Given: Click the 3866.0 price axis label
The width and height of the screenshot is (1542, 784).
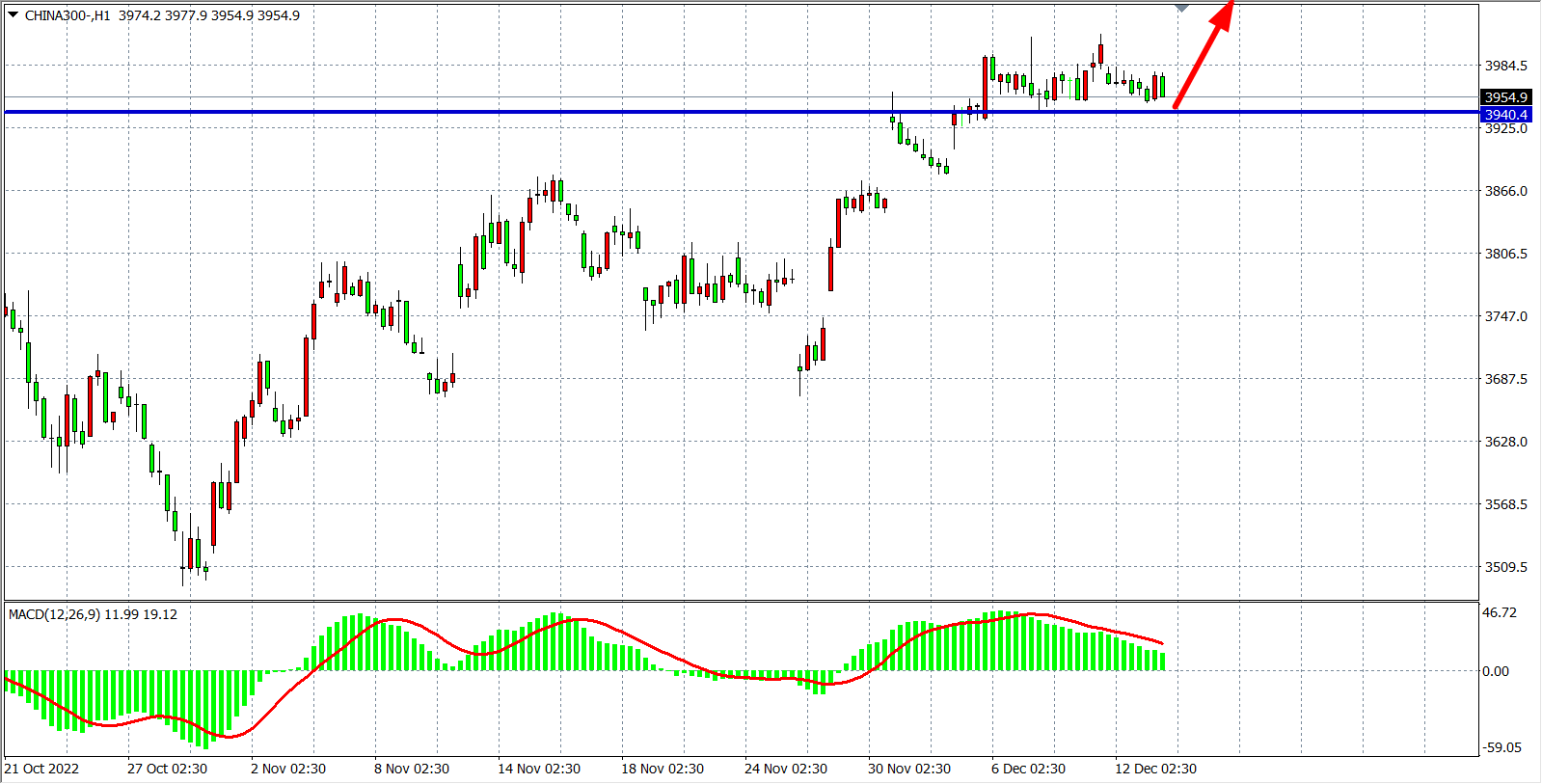Looking at the screenshot, I should pos(1505,191).
